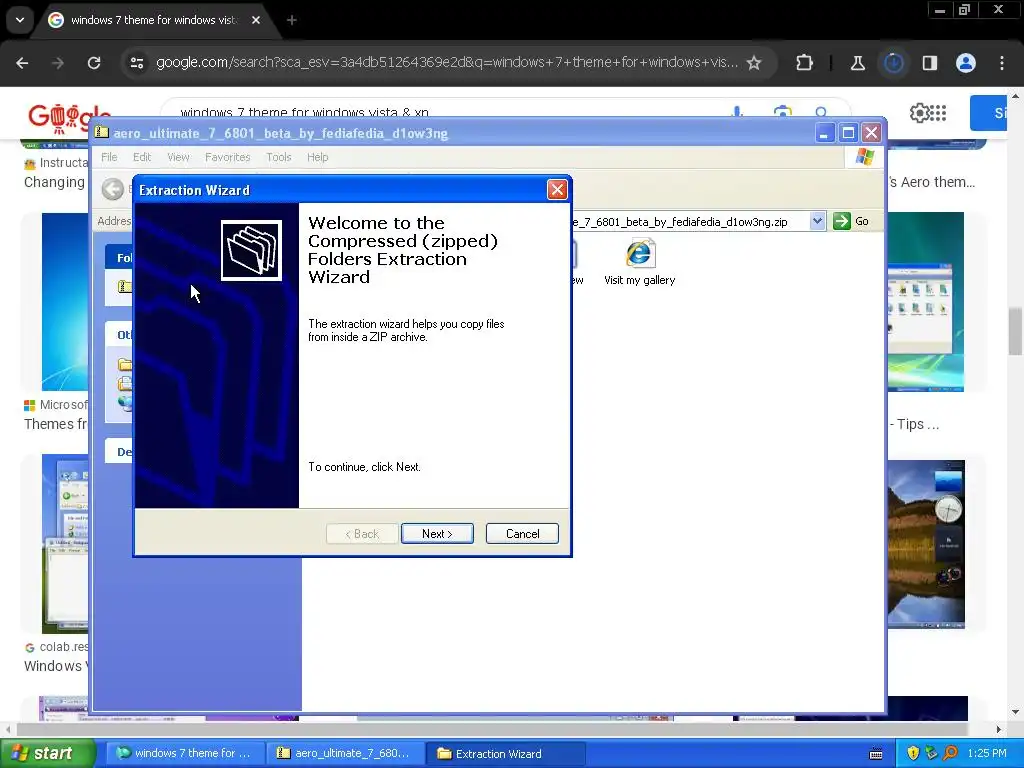Reload the Chrome page
Screen dimensions: 1024x768
(x=94, y=63)
